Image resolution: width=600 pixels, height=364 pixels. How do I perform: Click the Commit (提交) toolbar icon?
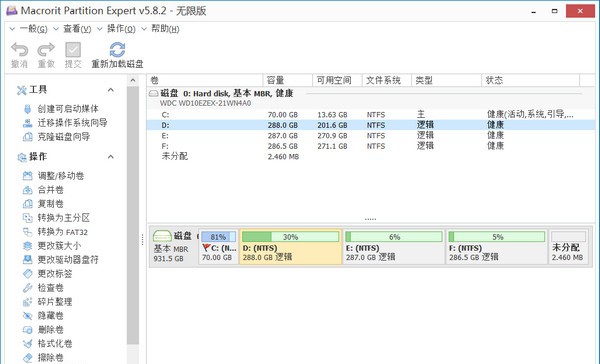73,50
